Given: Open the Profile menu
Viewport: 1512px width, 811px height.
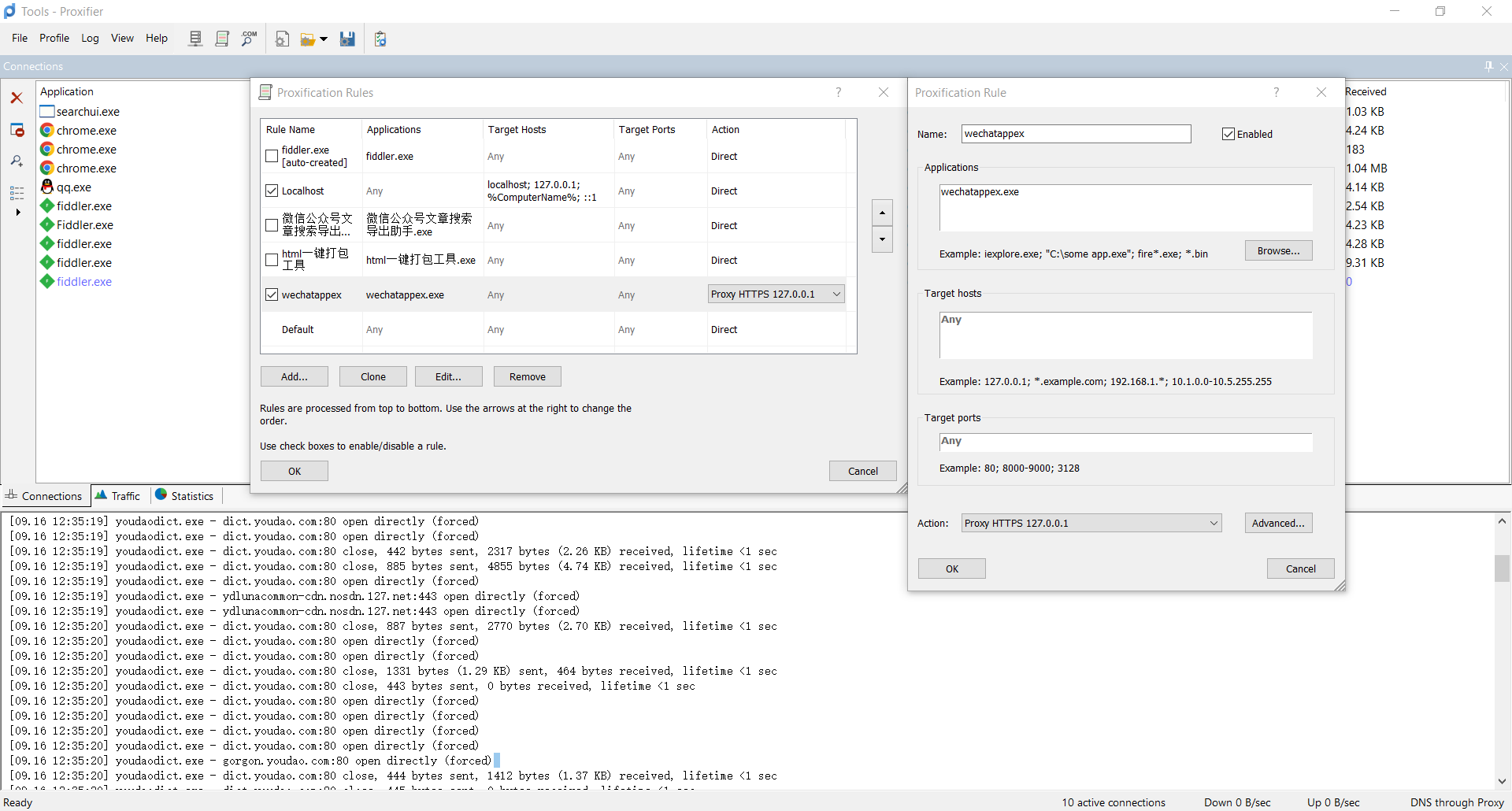Looking at the screenshot, I should (x=54, y=38).
